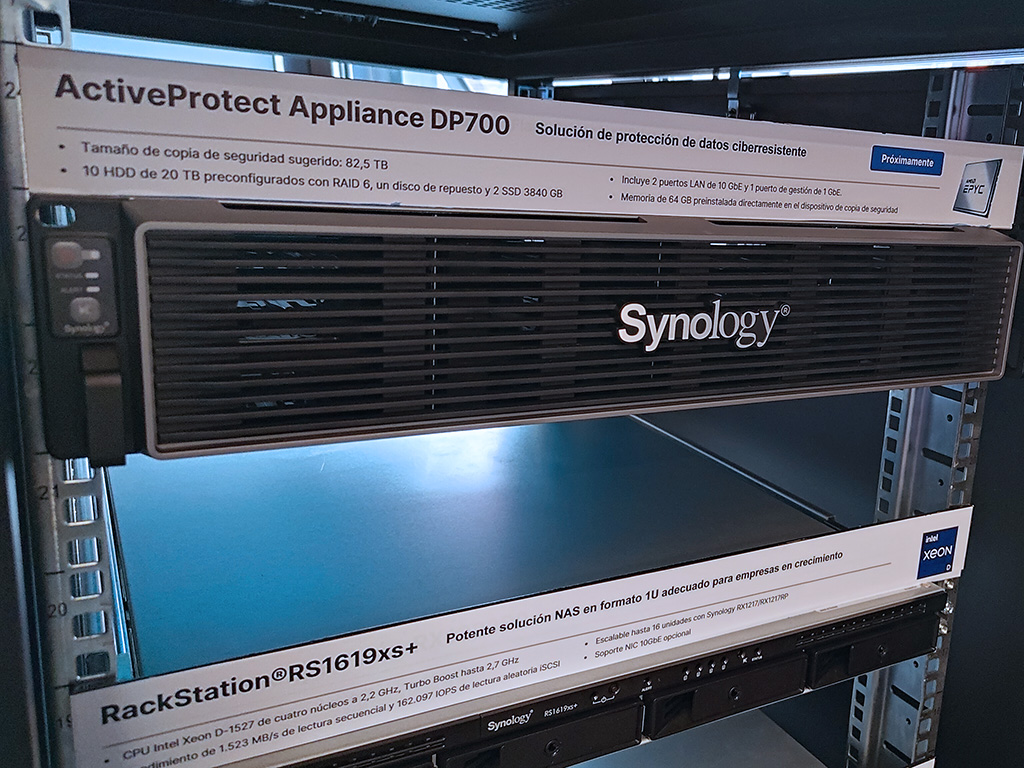Click the middle drive tray lock on RS1619xs+
Screen dimensions: 1024x768
click(x=734, y=693)
